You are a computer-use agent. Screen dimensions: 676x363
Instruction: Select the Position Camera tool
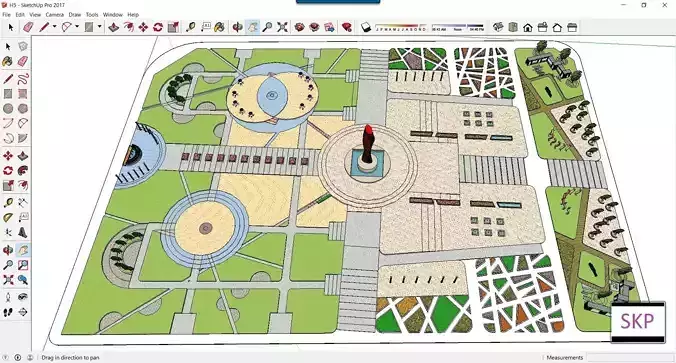[x=8, y=297]
